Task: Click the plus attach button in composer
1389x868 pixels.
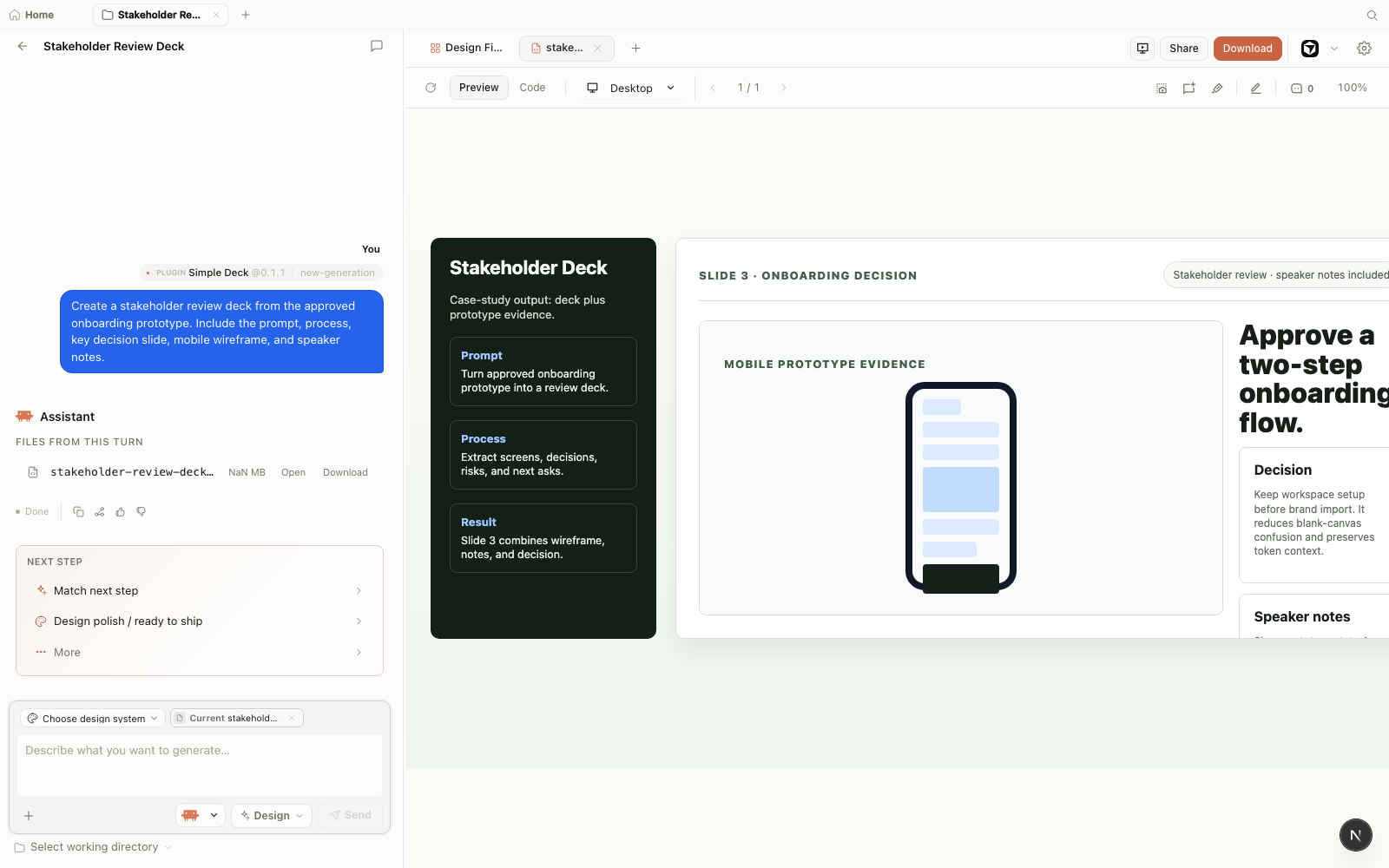Action: click(29, 816)
